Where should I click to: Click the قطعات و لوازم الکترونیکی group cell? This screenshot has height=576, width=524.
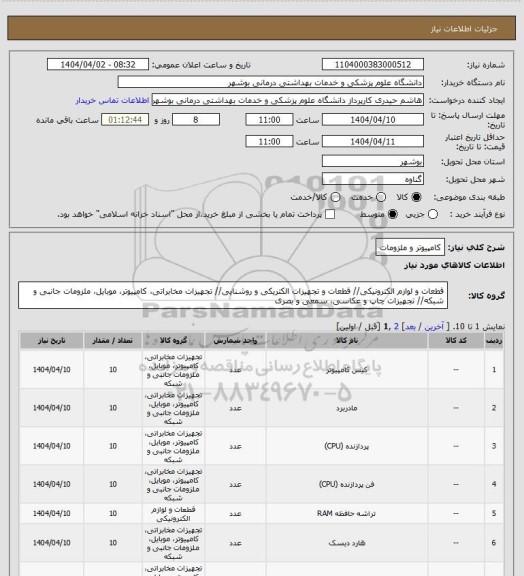[173, 514]
